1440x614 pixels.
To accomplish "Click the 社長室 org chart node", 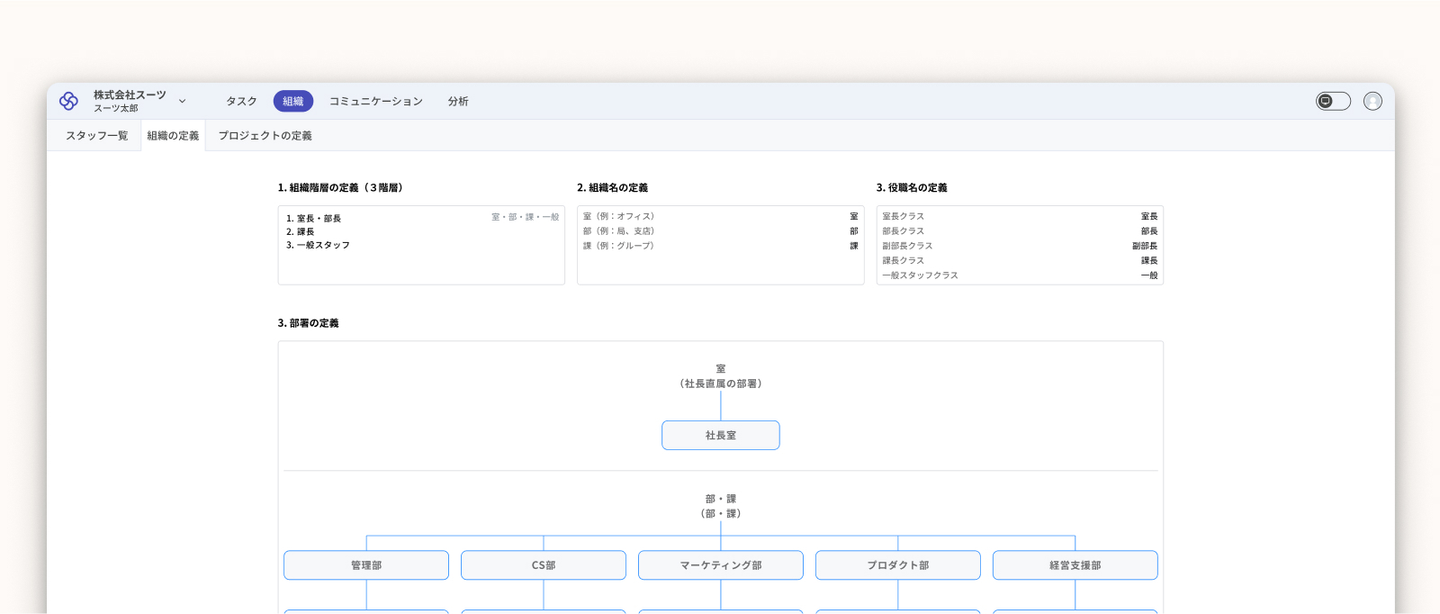I will (x=720, y=435).
